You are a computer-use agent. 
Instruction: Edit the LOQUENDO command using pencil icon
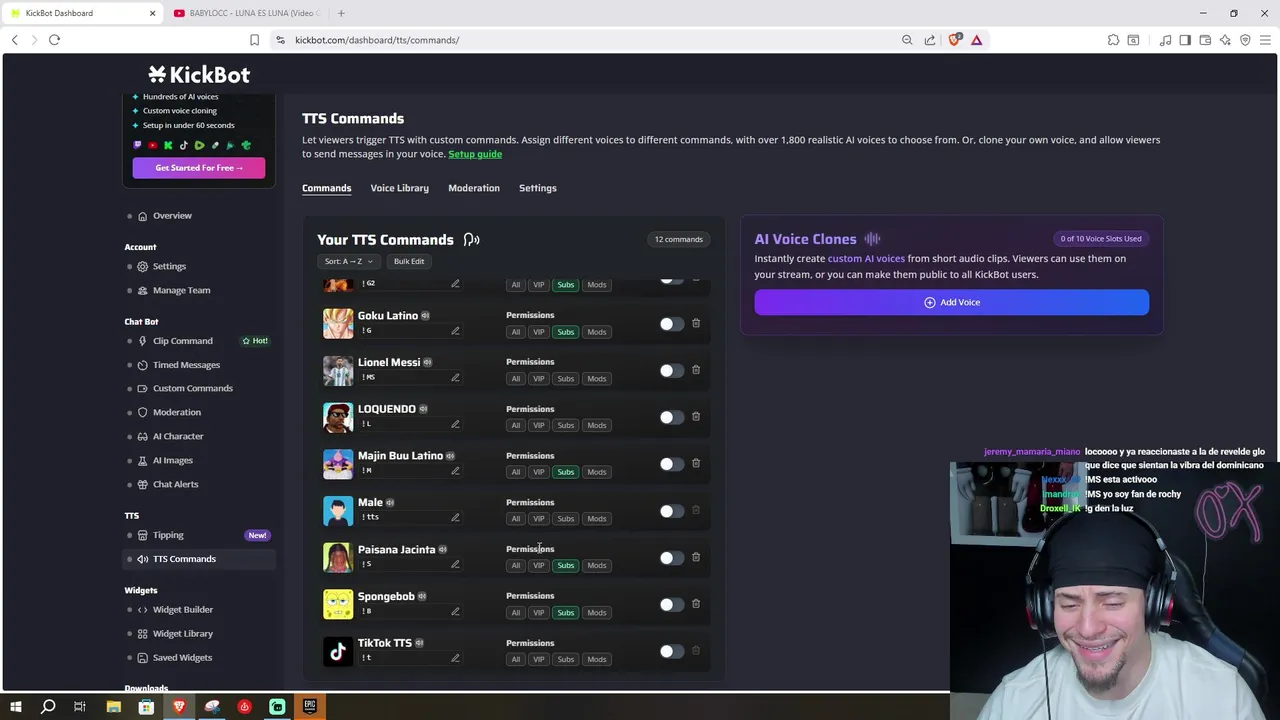(x=455, y=424)
